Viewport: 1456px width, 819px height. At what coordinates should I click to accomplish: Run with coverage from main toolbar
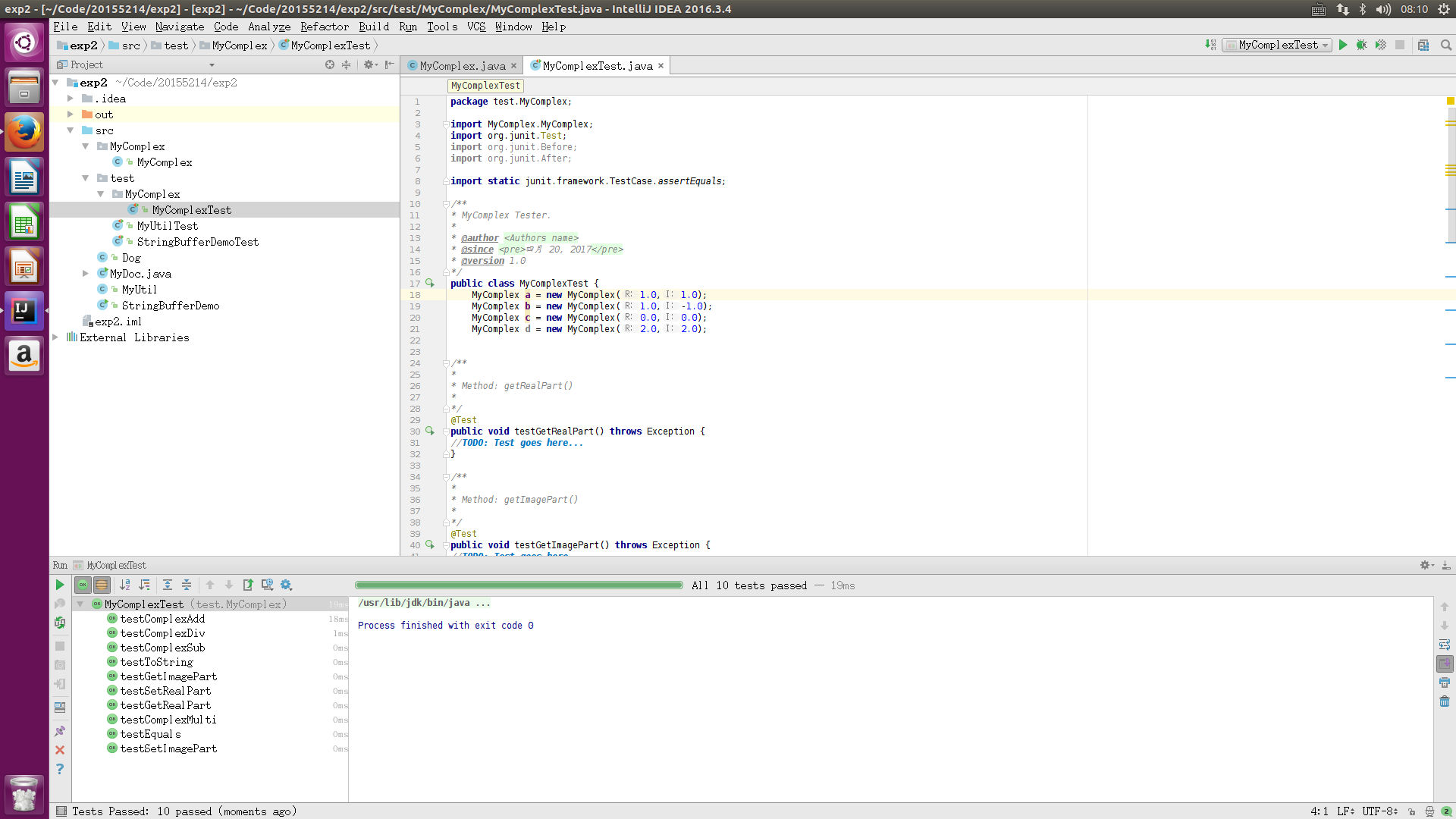click(1381, 45)
